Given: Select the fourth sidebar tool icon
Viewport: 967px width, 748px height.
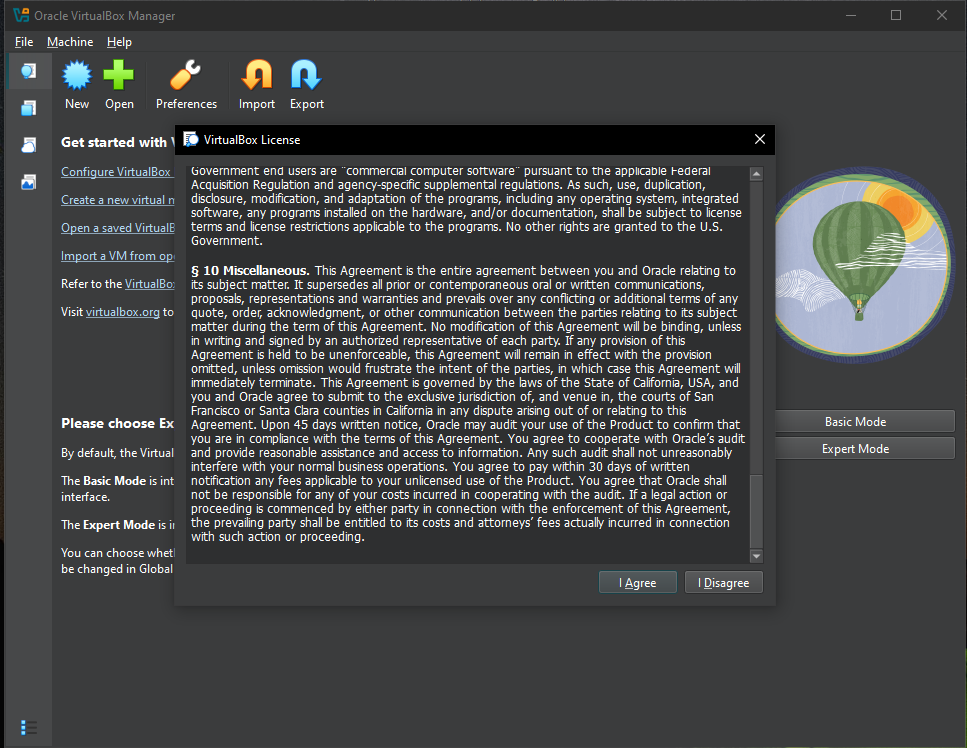Looking at the screenshot, I should (28, 182).
